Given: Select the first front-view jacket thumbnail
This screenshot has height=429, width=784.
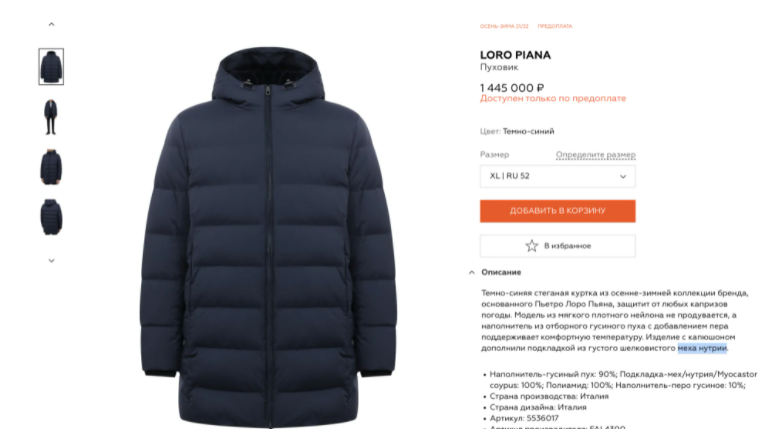Looking at the screenshot, I should pyautogui.click(x=51, y=66).
